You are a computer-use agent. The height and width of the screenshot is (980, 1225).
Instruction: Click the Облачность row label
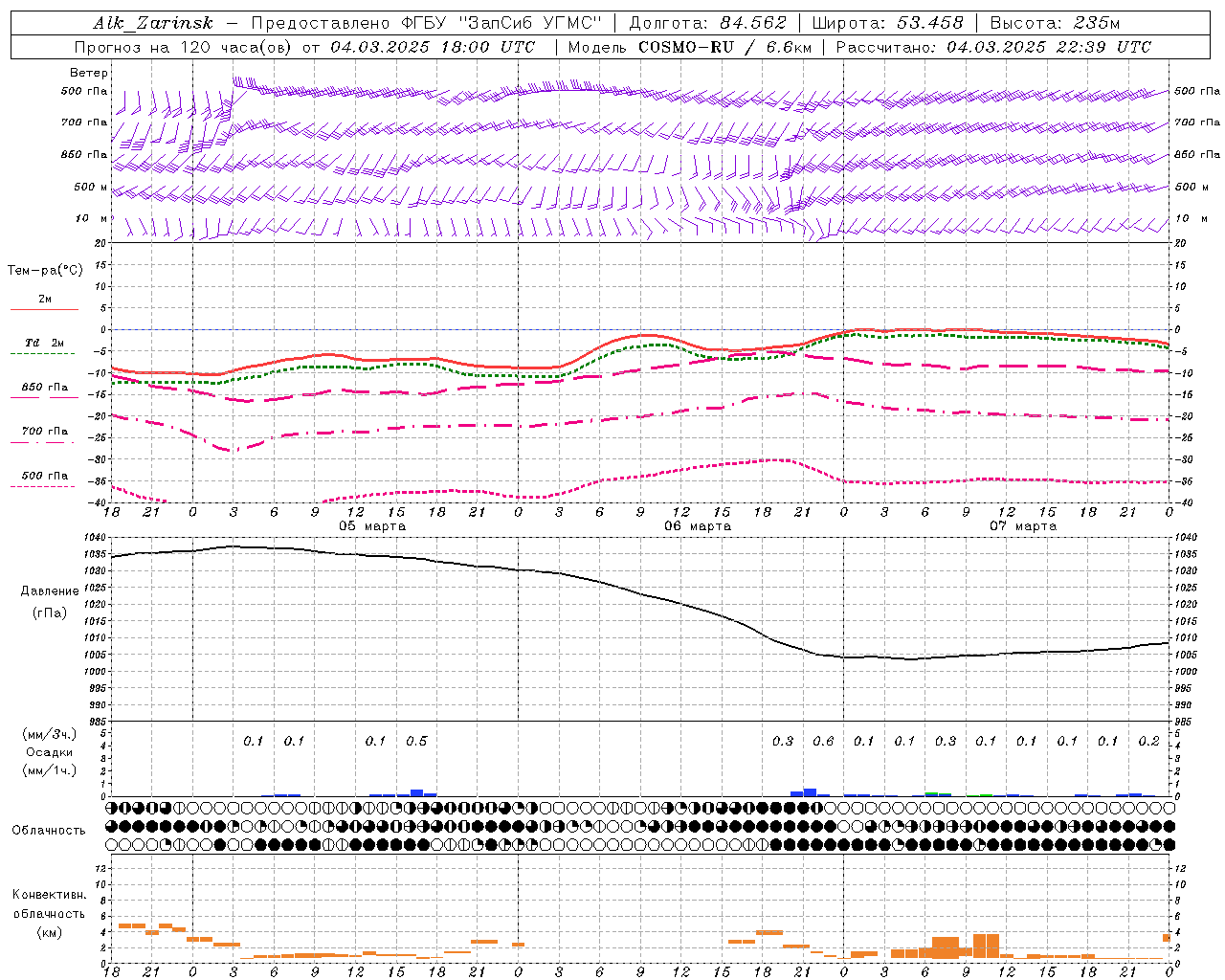point(49,831)
